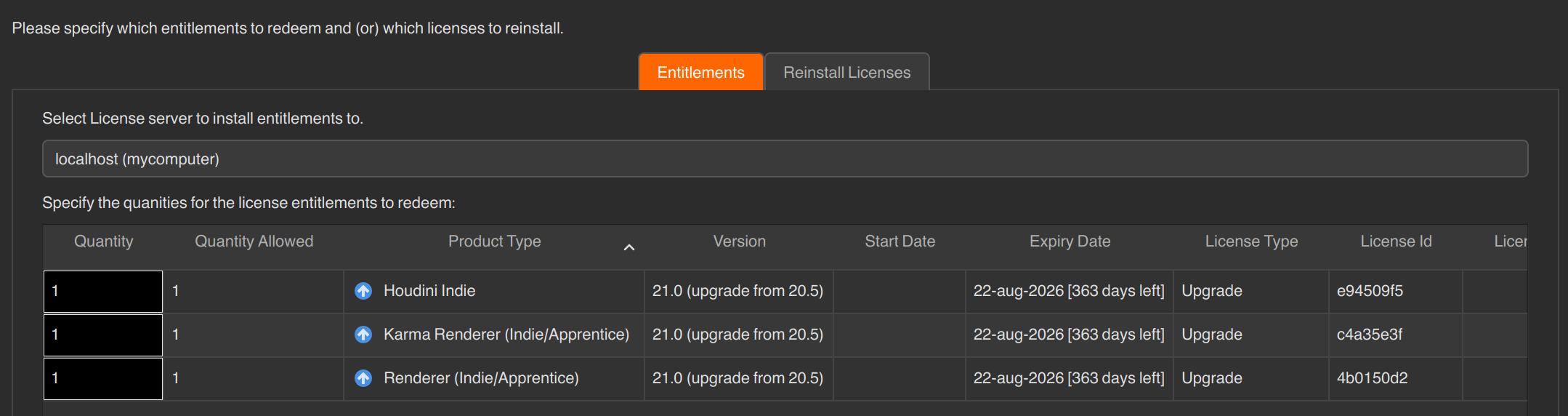Viewport: 1568px width, 416px height.
Task: Open the localhost (mycomputer) license server dropdown
Action: (x=785, y=159)
